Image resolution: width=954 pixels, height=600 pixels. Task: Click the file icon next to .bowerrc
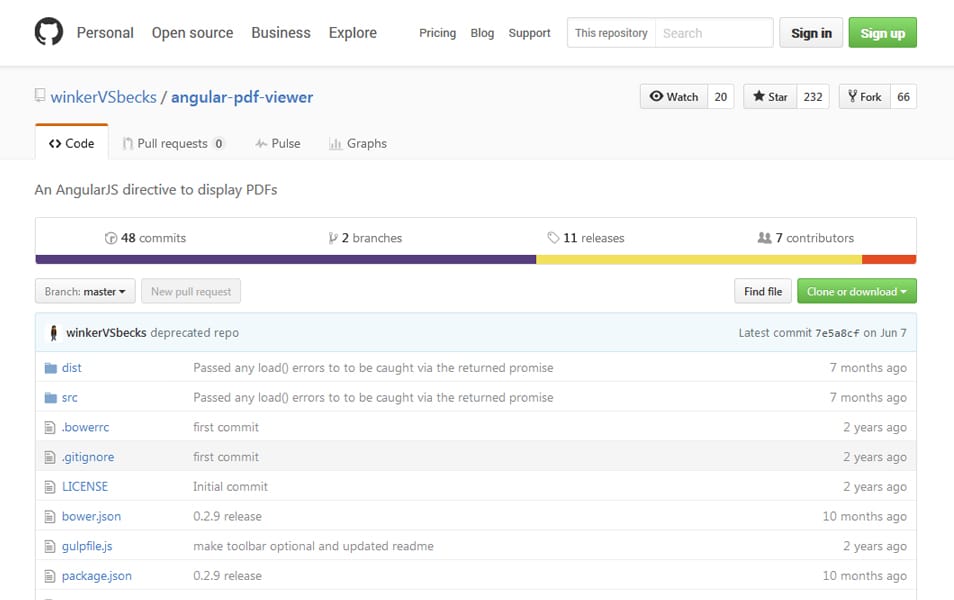click(50, 428)
